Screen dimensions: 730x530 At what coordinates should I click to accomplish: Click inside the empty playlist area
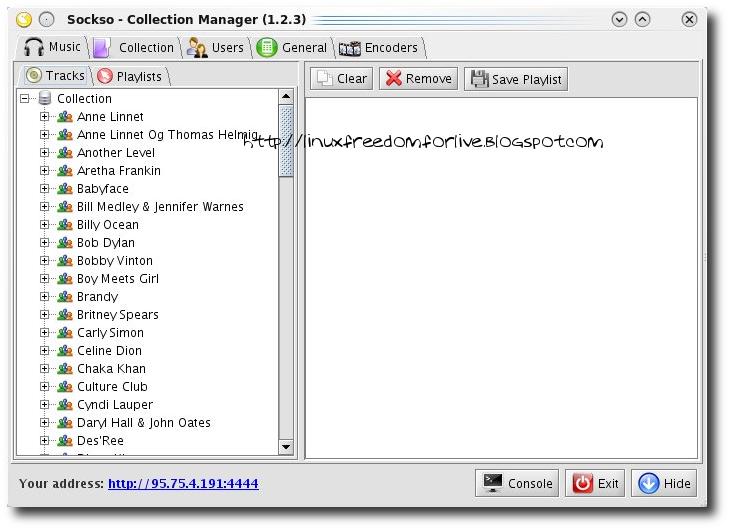(501, 278)
